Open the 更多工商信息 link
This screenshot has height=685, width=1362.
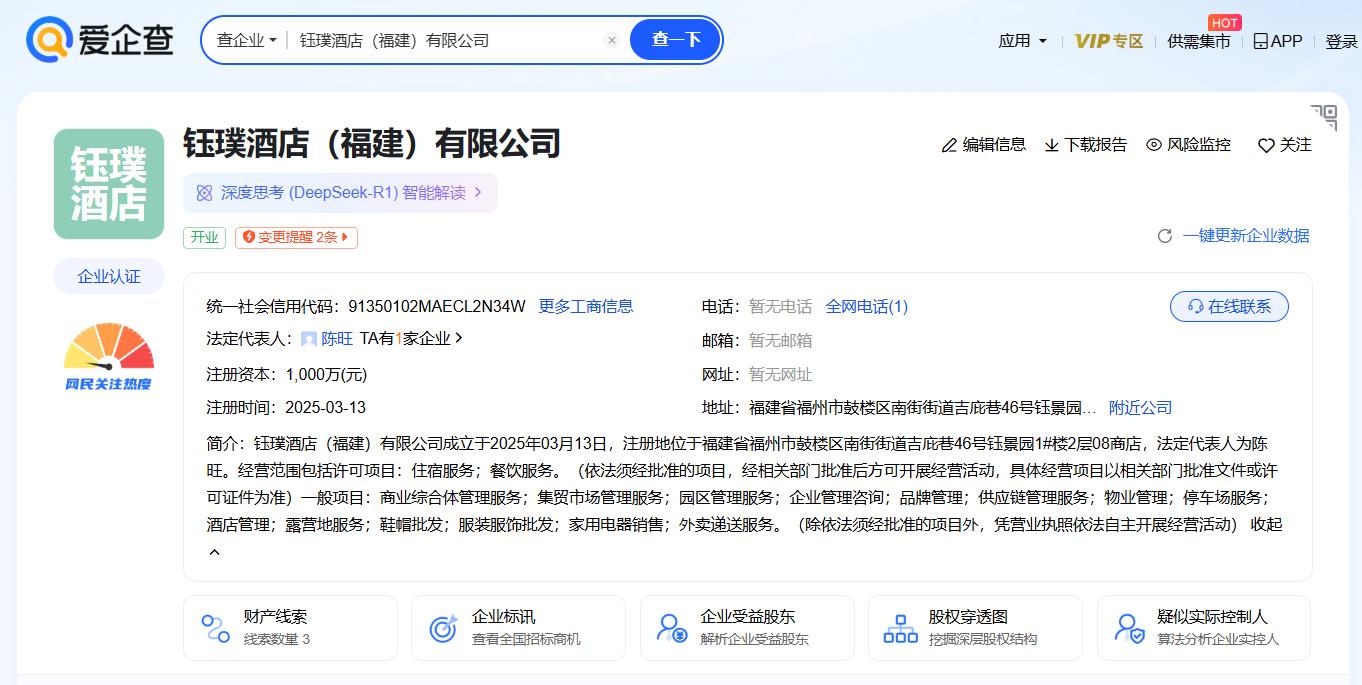(x=586, y=306)
